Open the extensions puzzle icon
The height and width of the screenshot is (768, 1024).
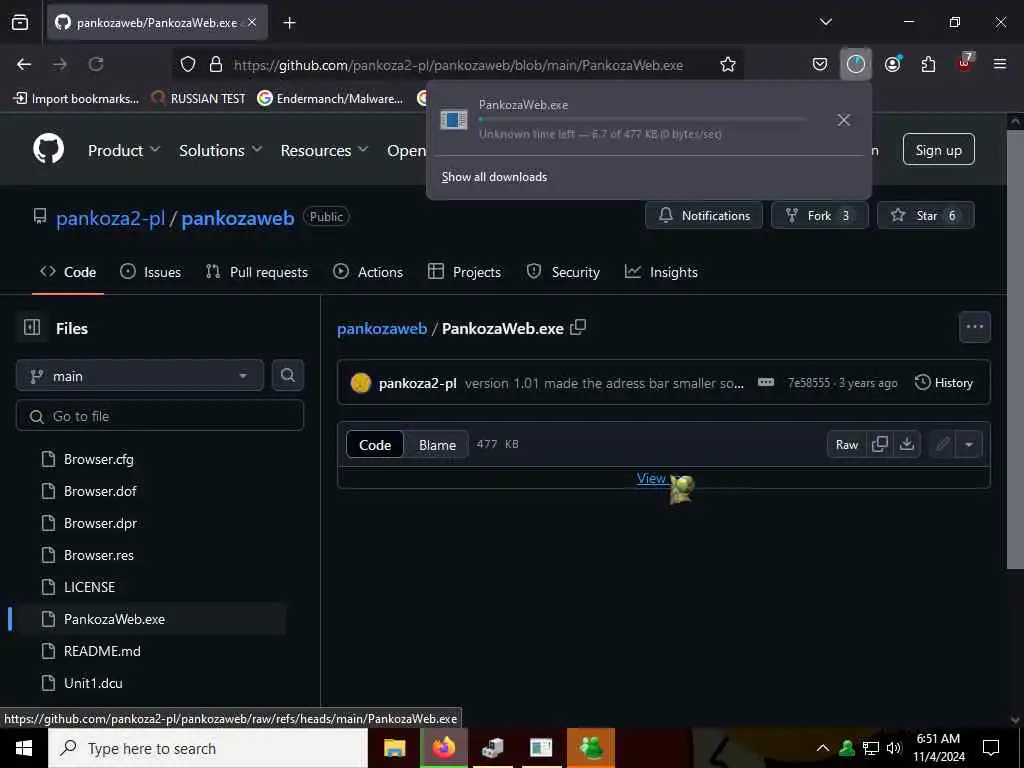click(x=928, y=64)
